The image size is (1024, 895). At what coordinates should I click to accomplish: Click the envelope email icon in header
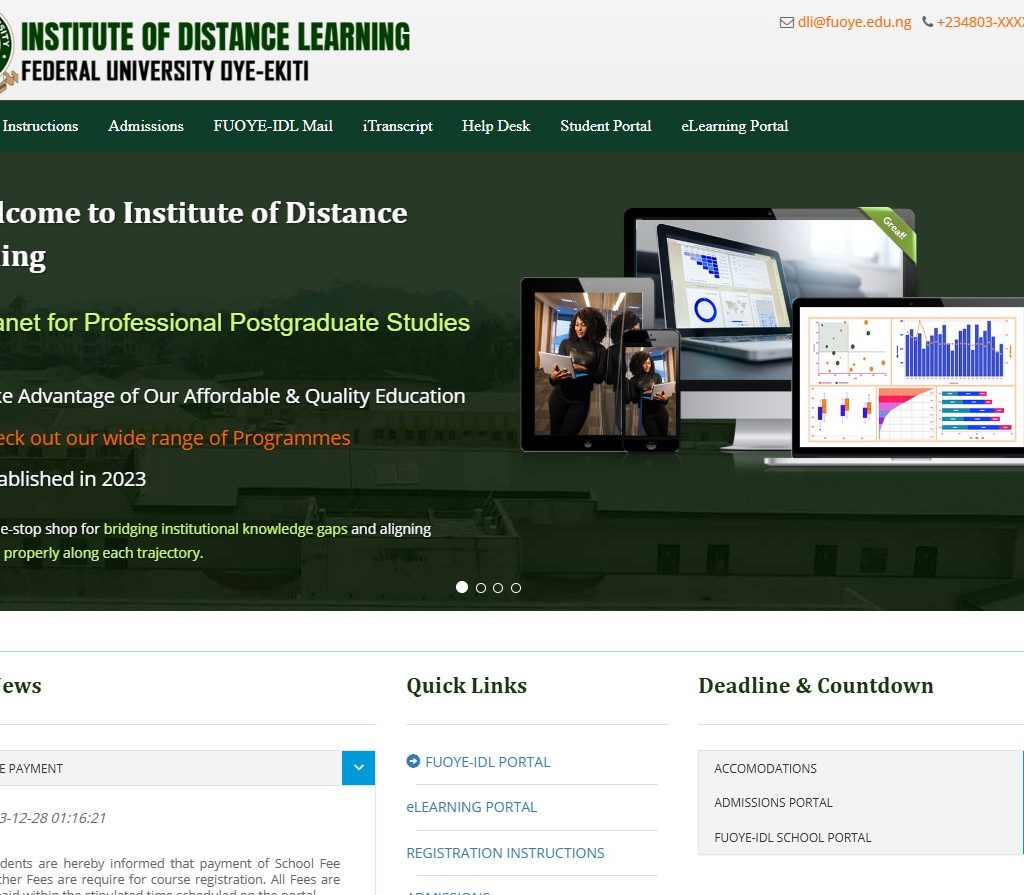786,22
